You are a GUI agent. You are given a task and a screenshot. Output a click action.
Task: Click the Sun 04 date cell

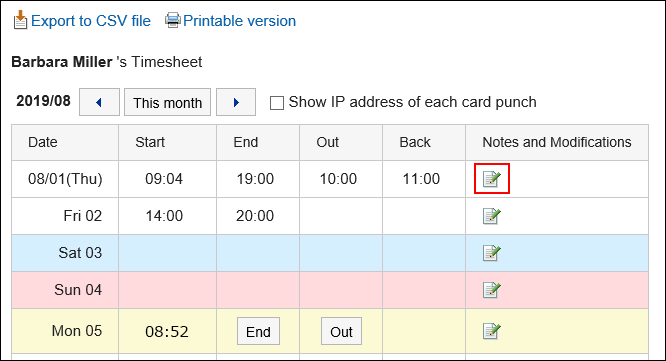[65, 290]
